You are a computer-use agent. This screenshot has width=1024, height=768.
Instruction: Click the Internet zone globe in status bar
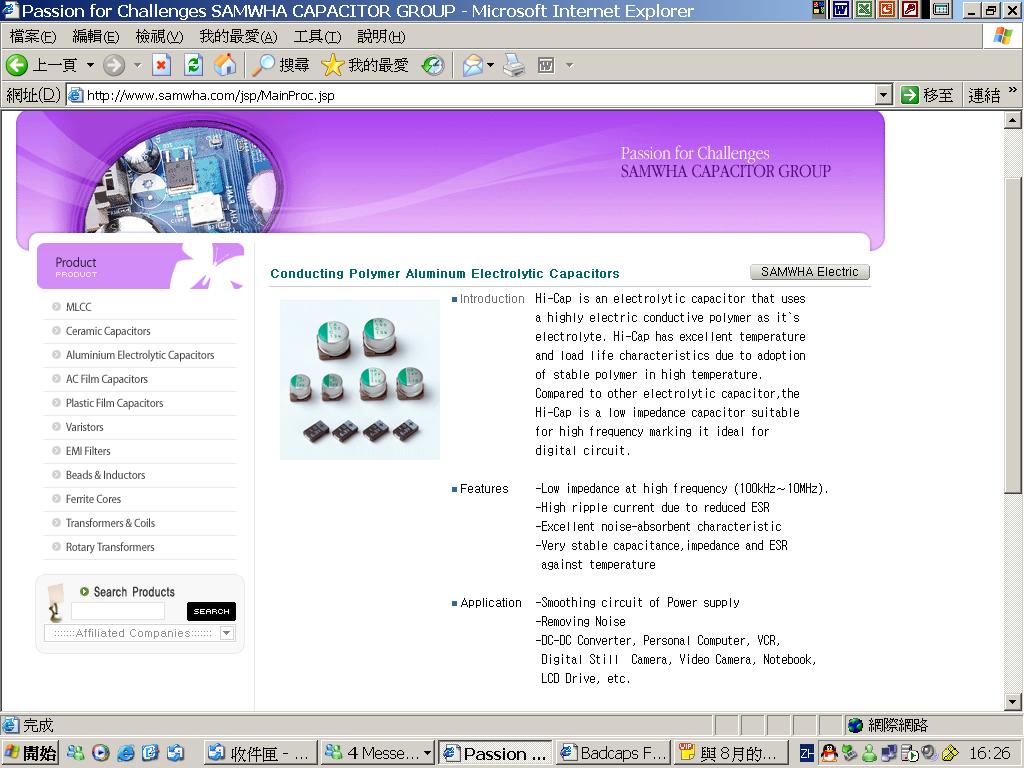[856, 725]
